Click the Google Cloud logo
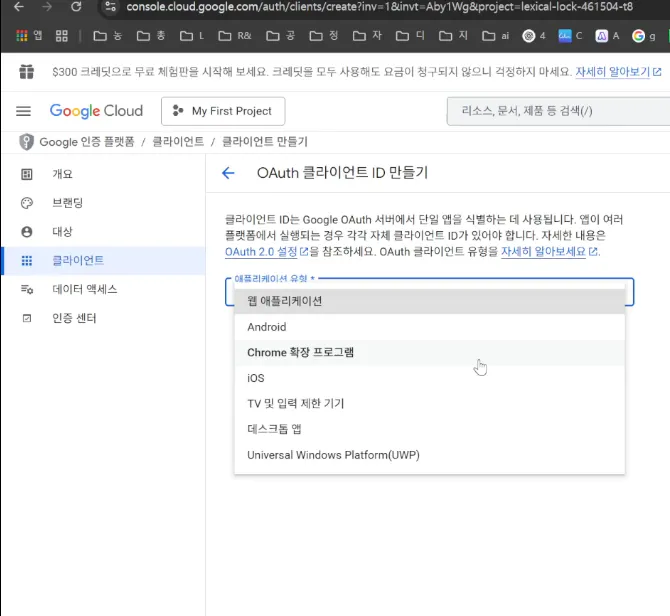Viewport: 670px width, 616px height. (96, 111)
